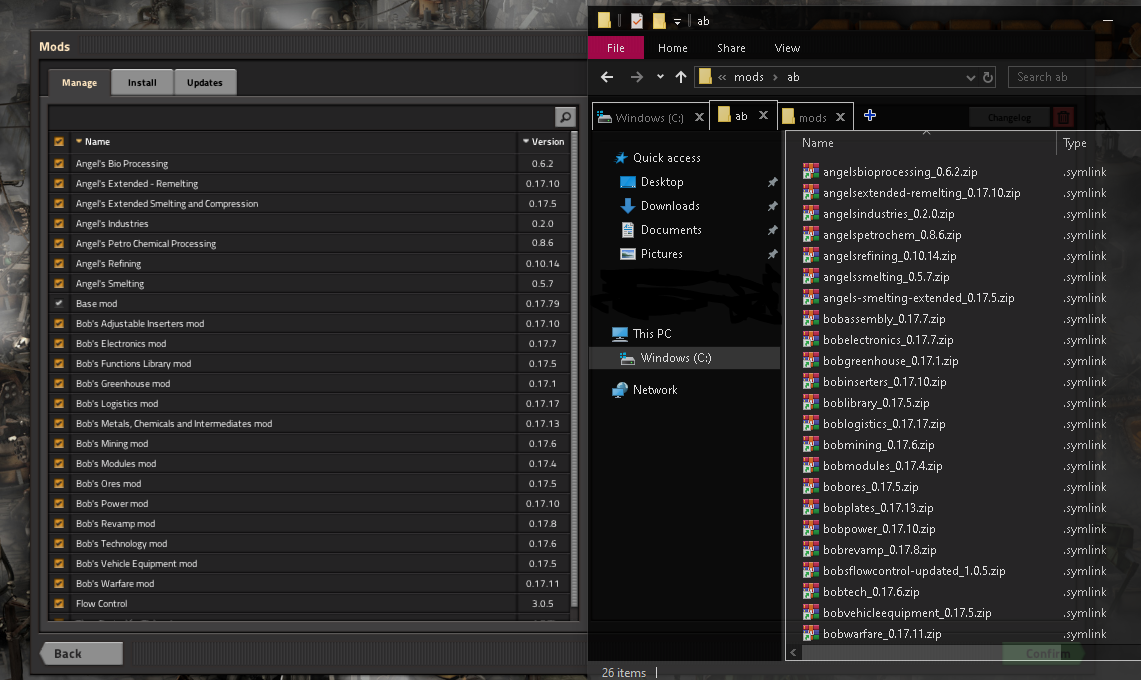This screenshot has width=1141, height=680.
Task: Open the View ribbon tab
Action: tap(787, 48)
